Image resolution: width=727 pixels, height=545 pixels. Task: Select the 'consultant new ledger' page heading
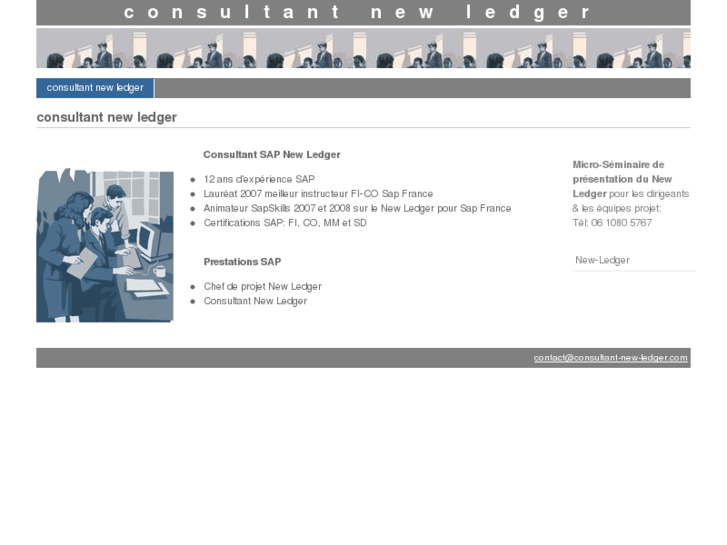click(x=107, y=117)
